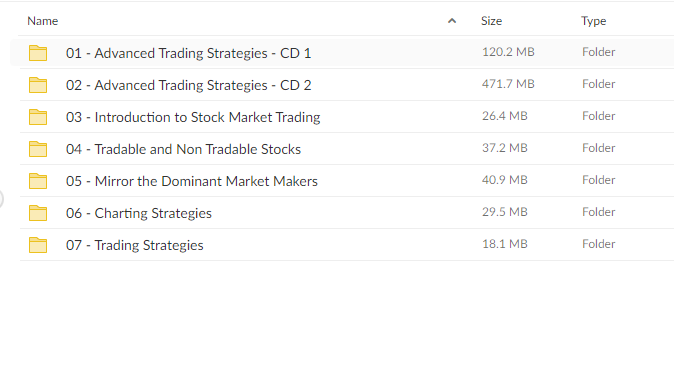Click the folder icon beside 06 - Charting Strategies

[38, 213]
